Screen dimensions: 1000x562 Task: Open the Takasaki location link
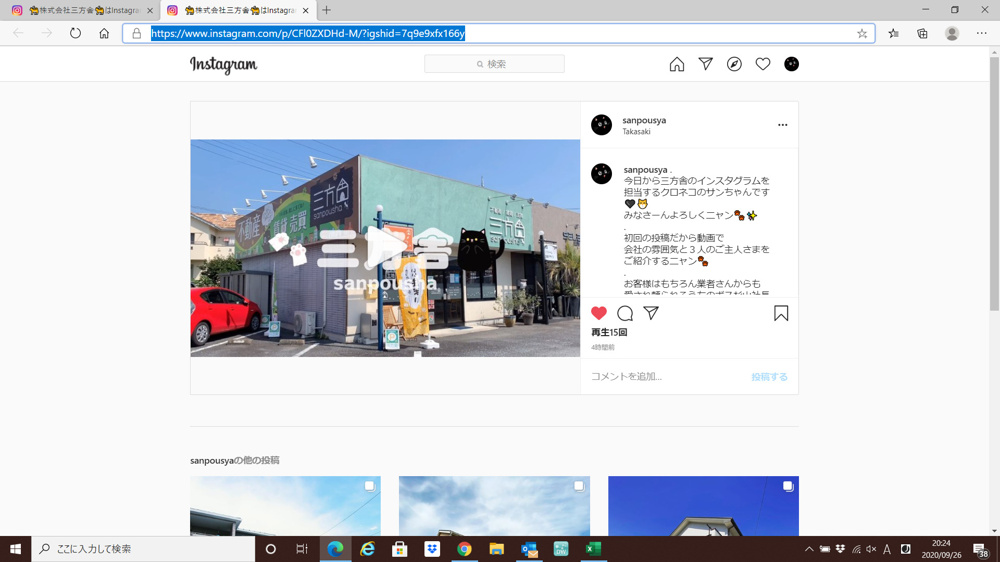636,131
